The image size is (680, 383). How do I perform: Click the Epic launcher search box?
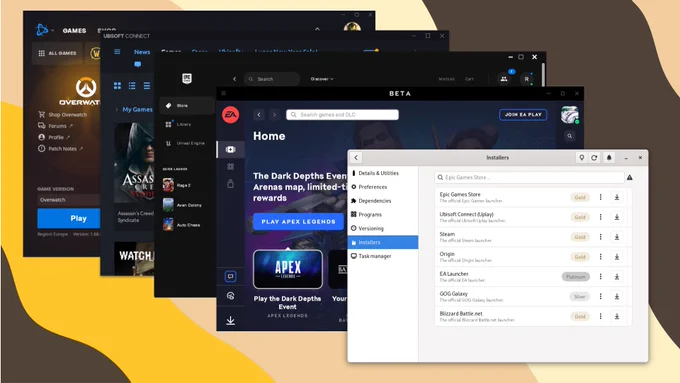(x=272, y=79)
